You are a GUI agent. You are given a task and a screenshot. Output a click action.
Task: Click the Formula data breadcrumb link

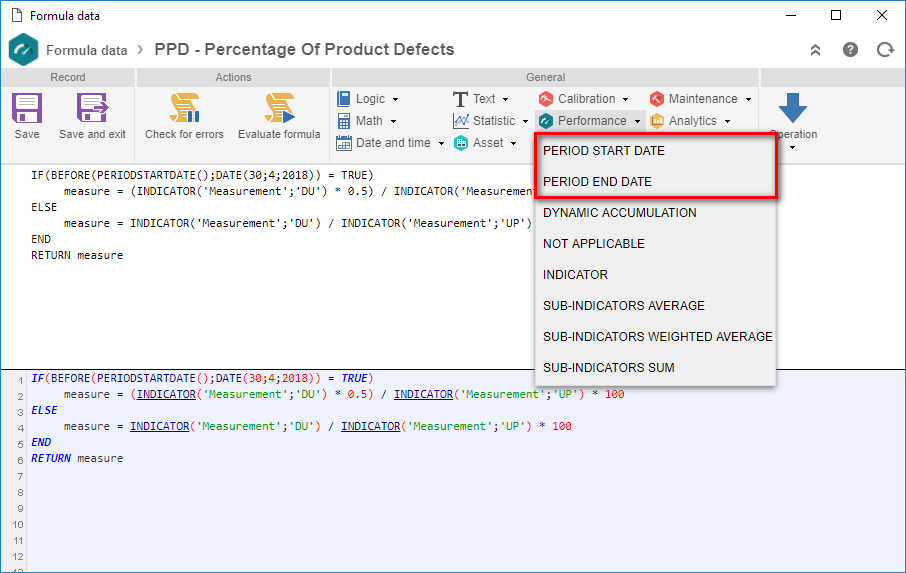coord(87,50)
